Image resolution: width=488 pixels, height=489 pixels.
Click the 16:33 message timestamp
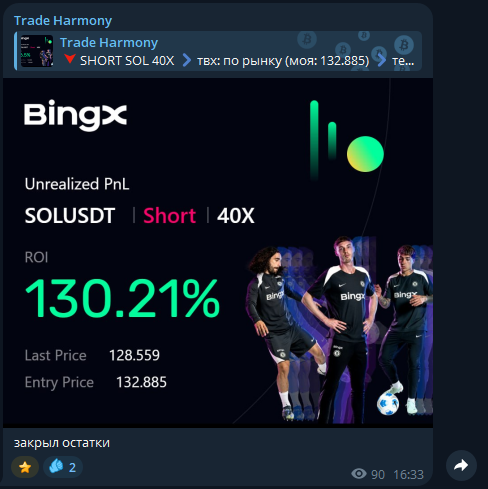pyautogui.click(x=408, y=474)
